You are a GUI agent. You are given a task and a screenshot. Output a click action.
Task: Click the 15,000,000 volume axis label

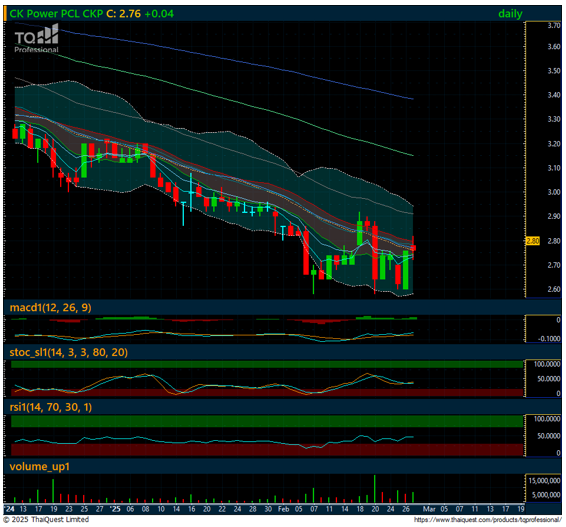(544, 481)
